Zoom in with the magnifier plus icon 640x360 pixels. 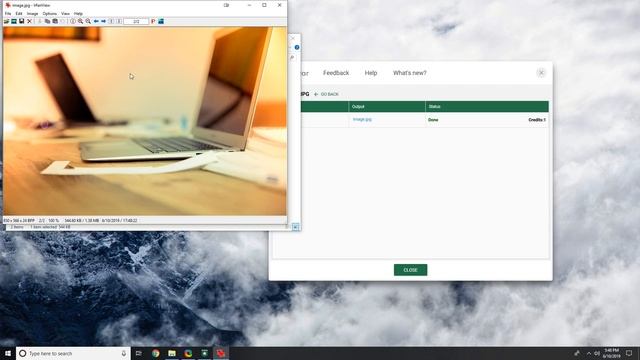coord(80,21)
